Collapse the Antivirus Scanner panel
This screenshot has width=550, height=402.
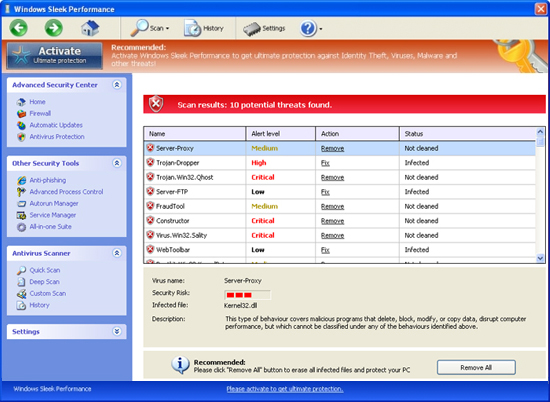117,253
